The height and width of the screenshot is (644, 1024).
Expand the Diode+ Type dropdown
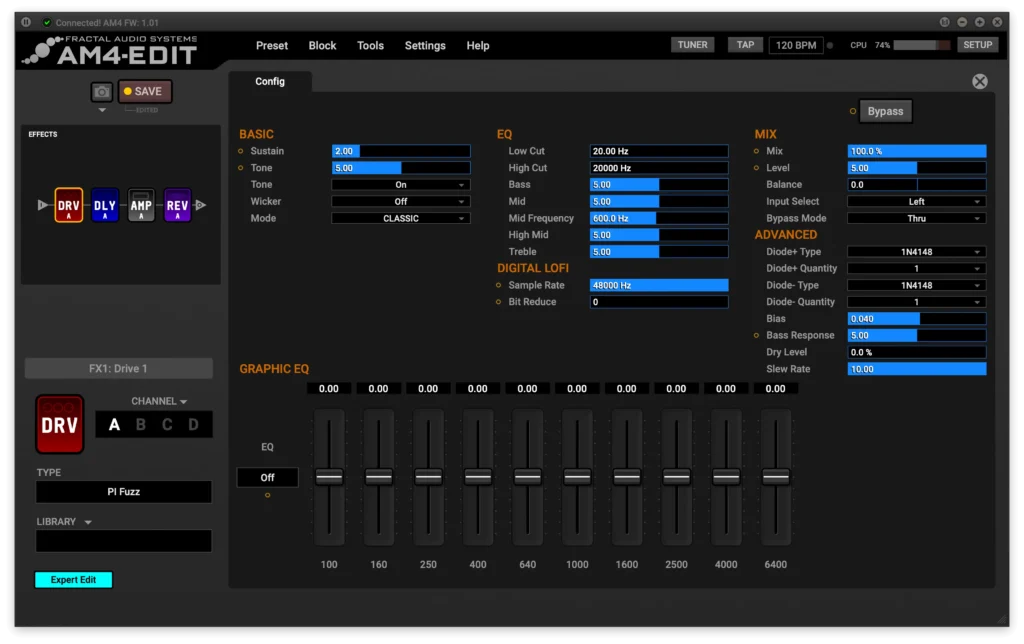click(916, 252)
